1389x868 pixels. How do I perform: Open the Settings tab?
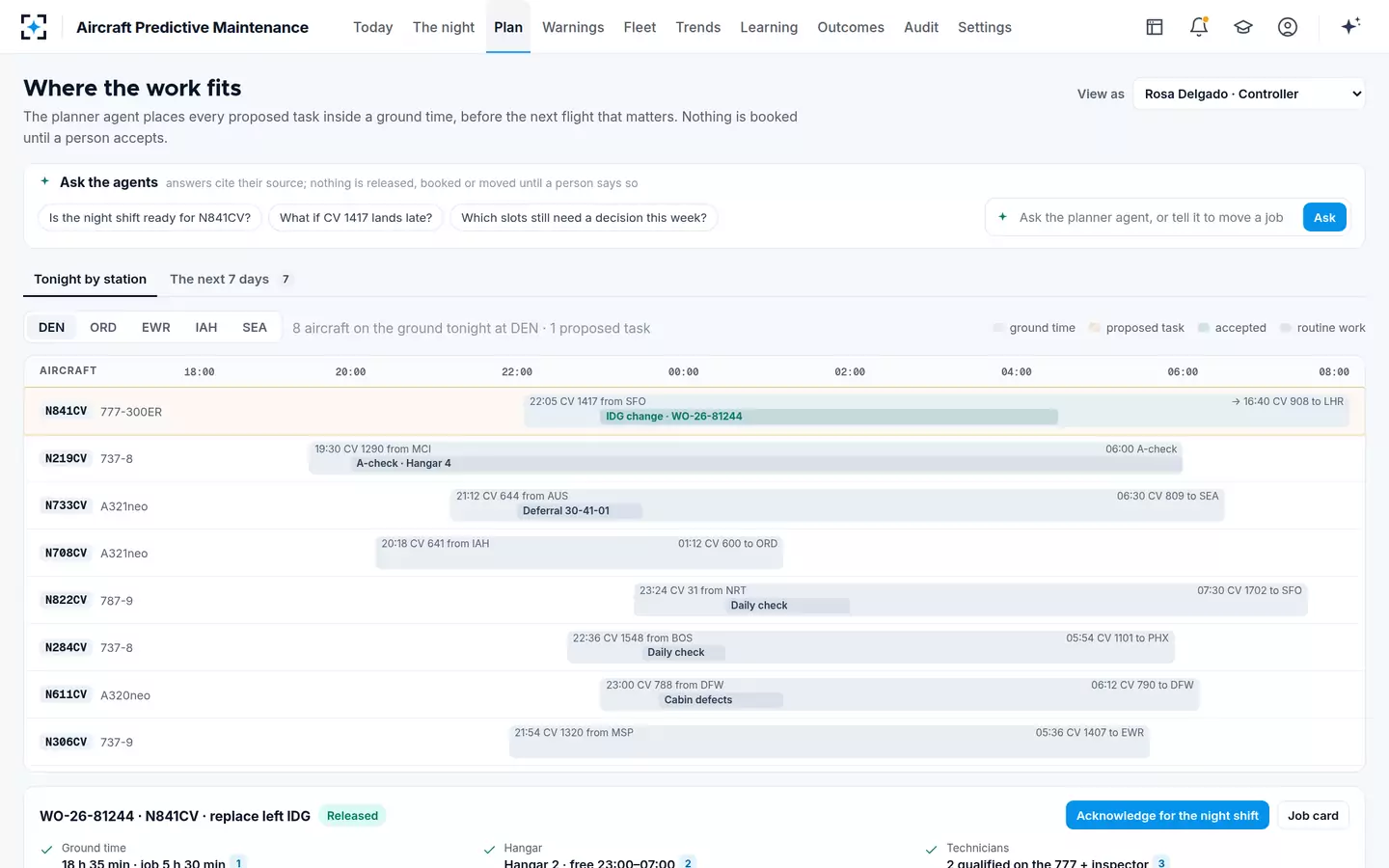[x=985, y=27]
